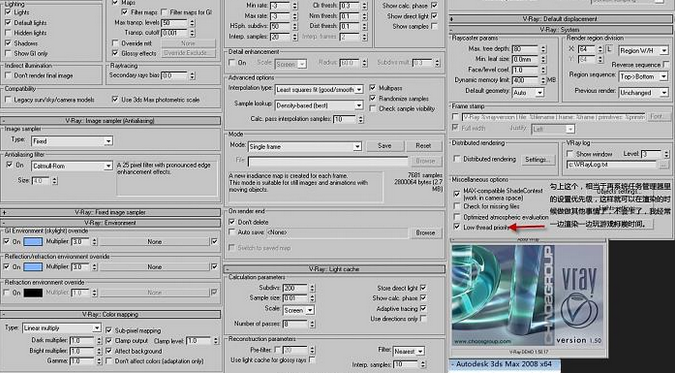This screenshot has height=373, width=675.
Task: Click GI Environment None map button
Action: point(155,242)
